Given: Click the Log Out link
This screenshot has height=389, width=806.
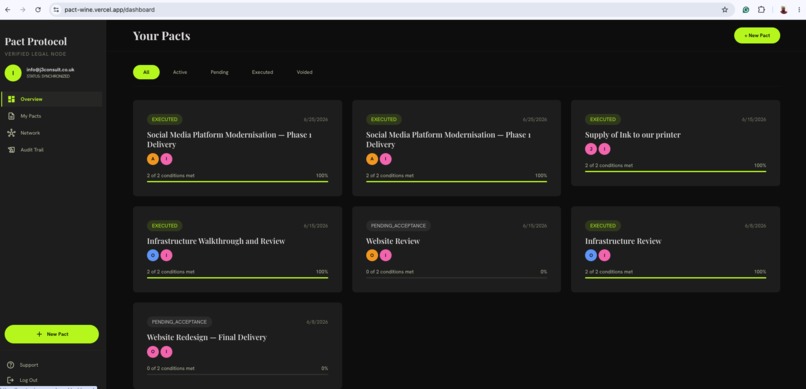Looking at the screenshot, I should point(28,380).
